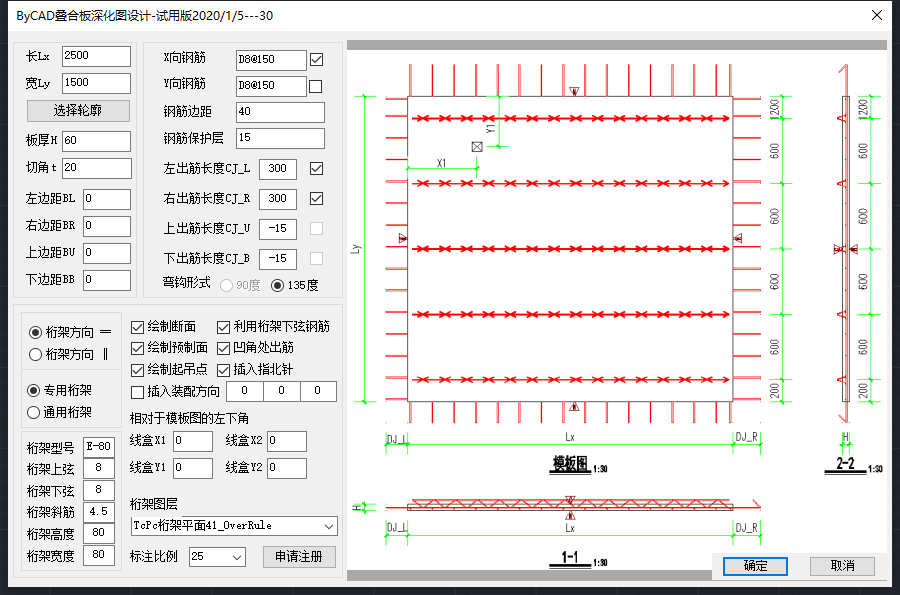
Task: Click the 上出筋长度CJ_U value field
Action: [x=278, y=229]
